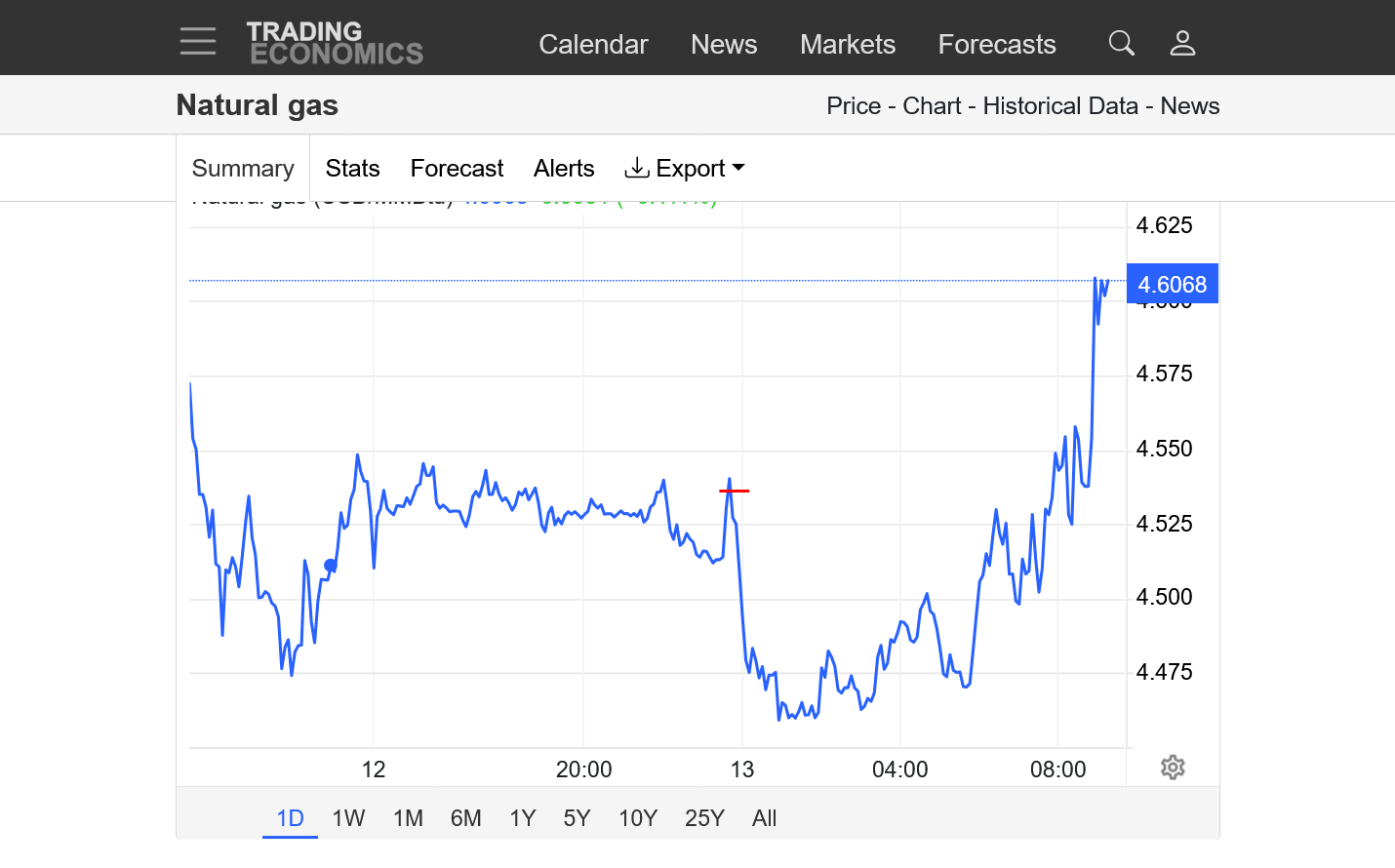Click the 4.6068 current price label

[1172, 284]
